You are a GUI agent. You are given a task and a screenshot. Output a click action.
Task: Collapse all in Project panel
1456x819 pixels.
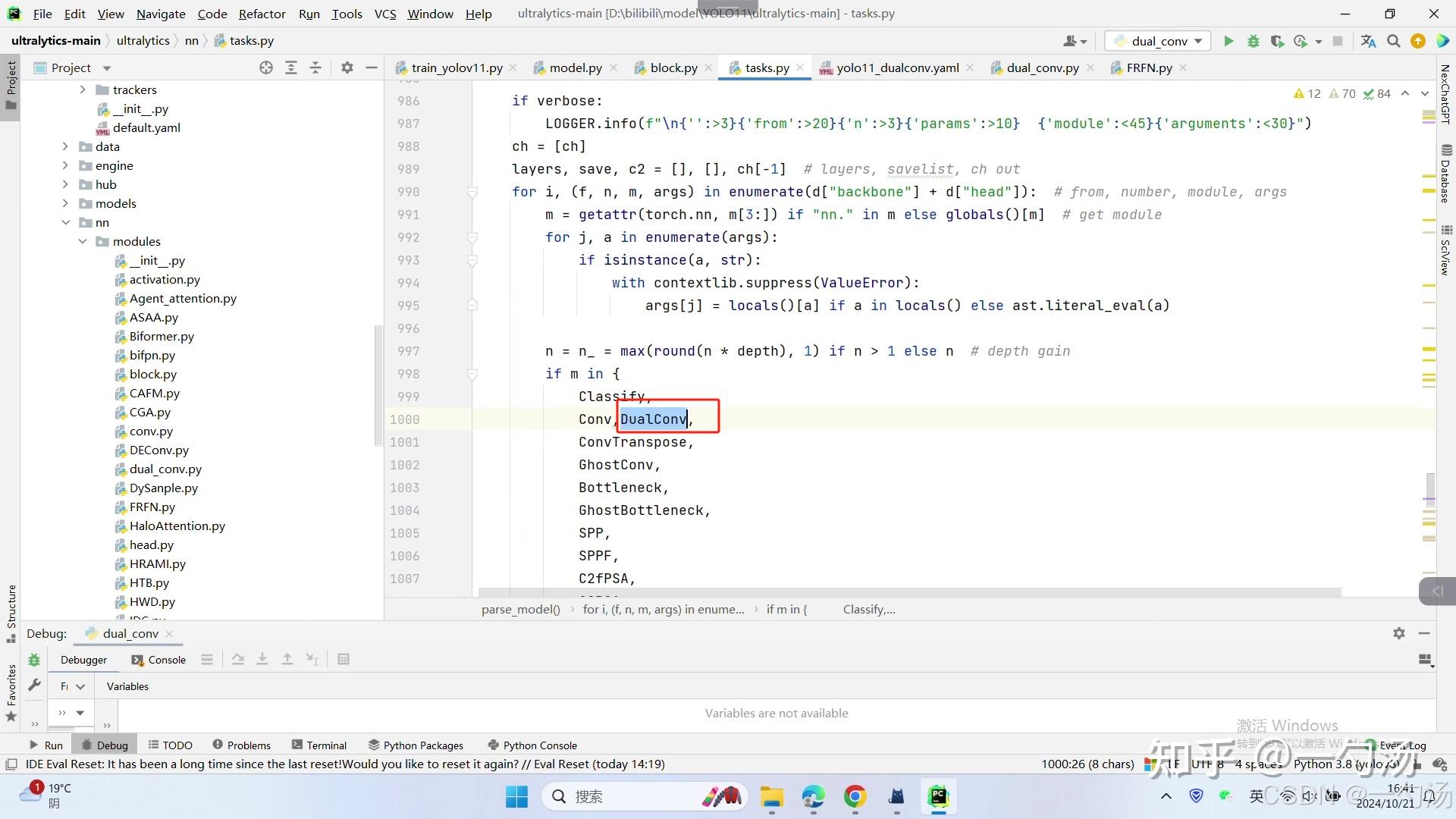[315, 67]
